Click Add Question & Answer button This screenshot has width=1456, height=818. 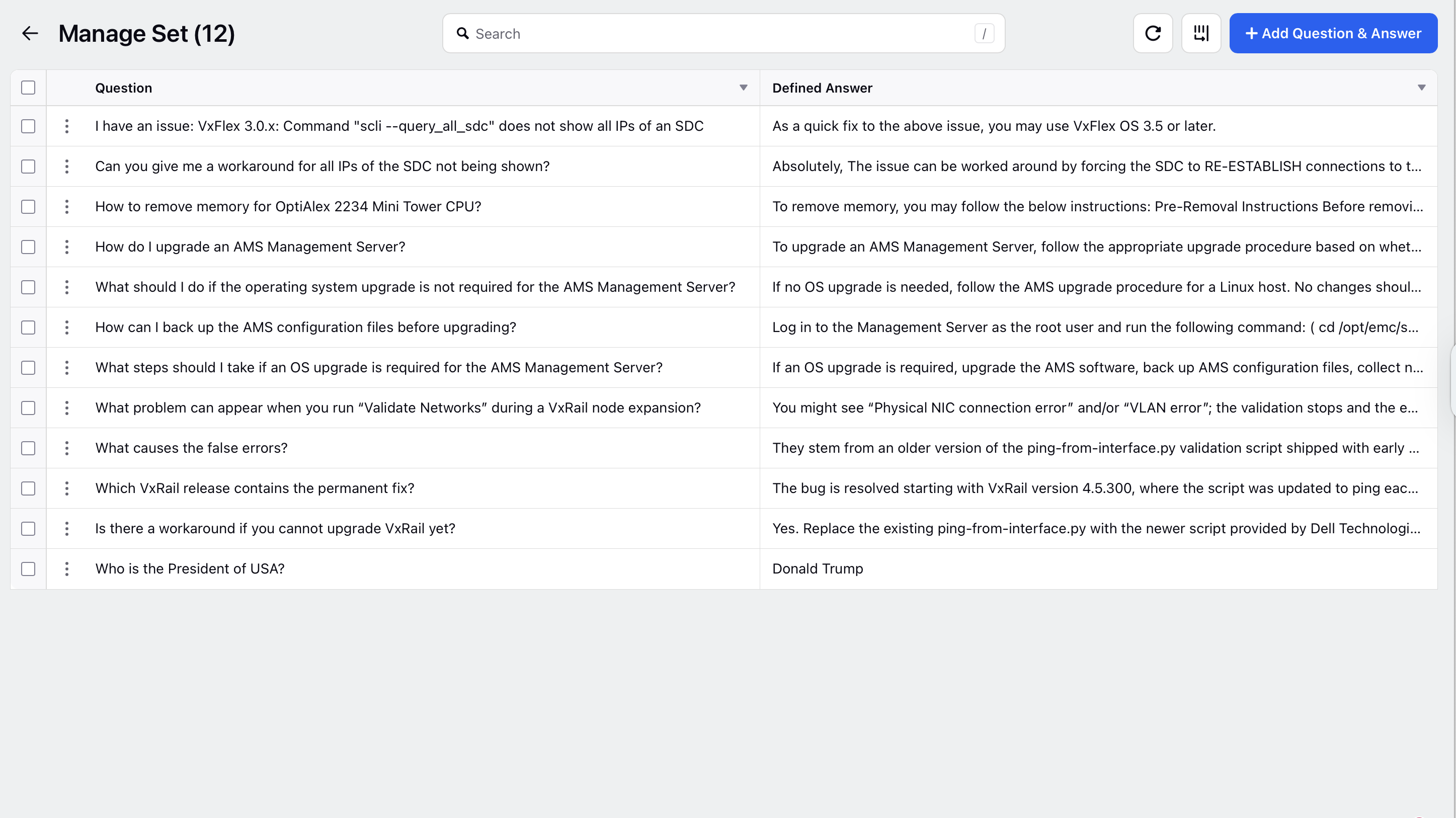tap(1333, 33)
